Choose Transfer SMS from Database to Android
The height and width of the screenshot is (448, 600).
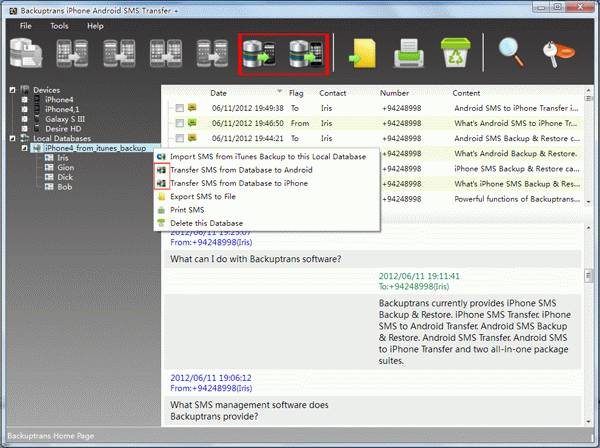pyautogui.click(x=267, y=170)
